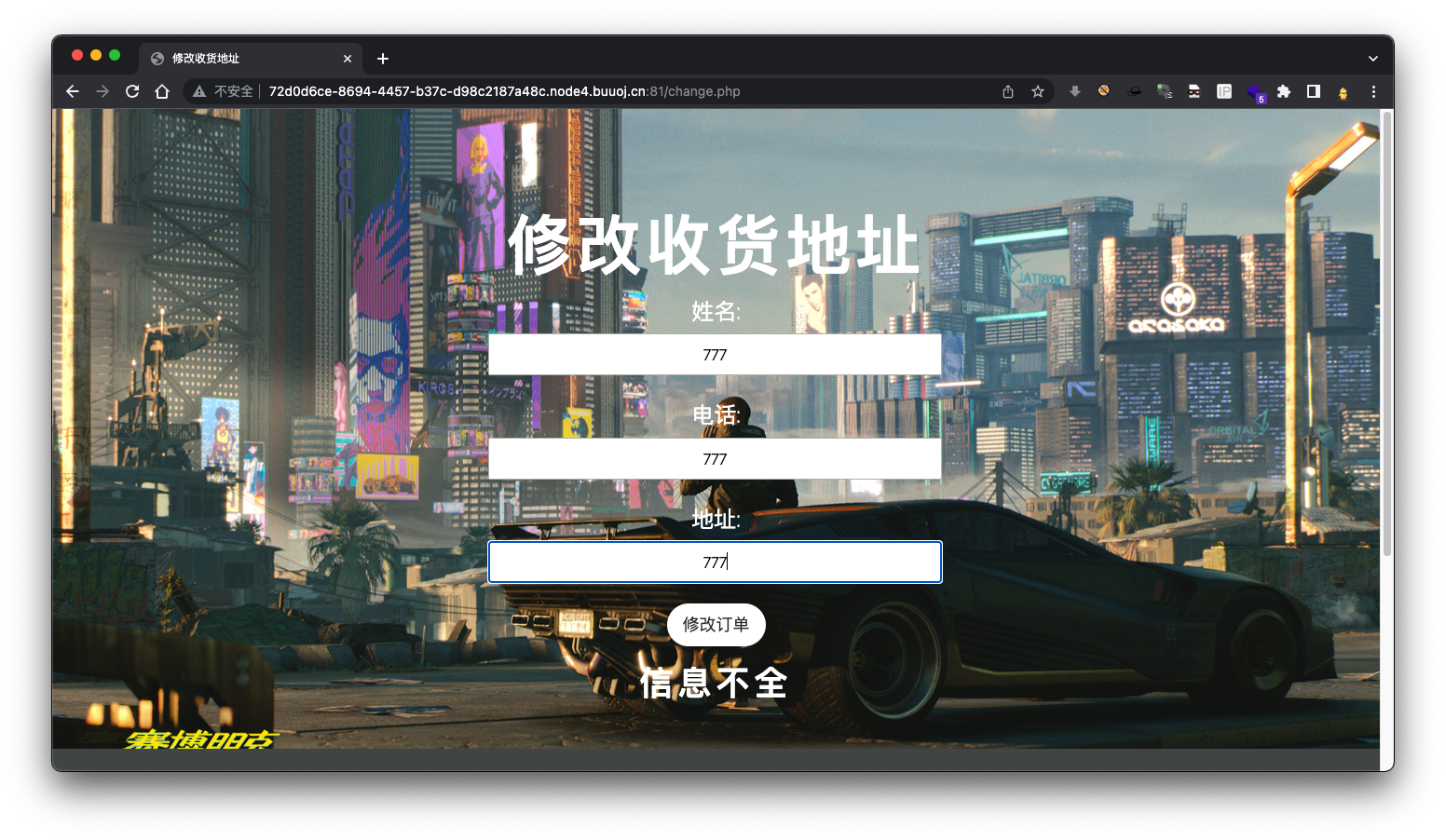Open the Extensions puzzle piece menu
The image size is (1446, 840).
pos(1284,91)
